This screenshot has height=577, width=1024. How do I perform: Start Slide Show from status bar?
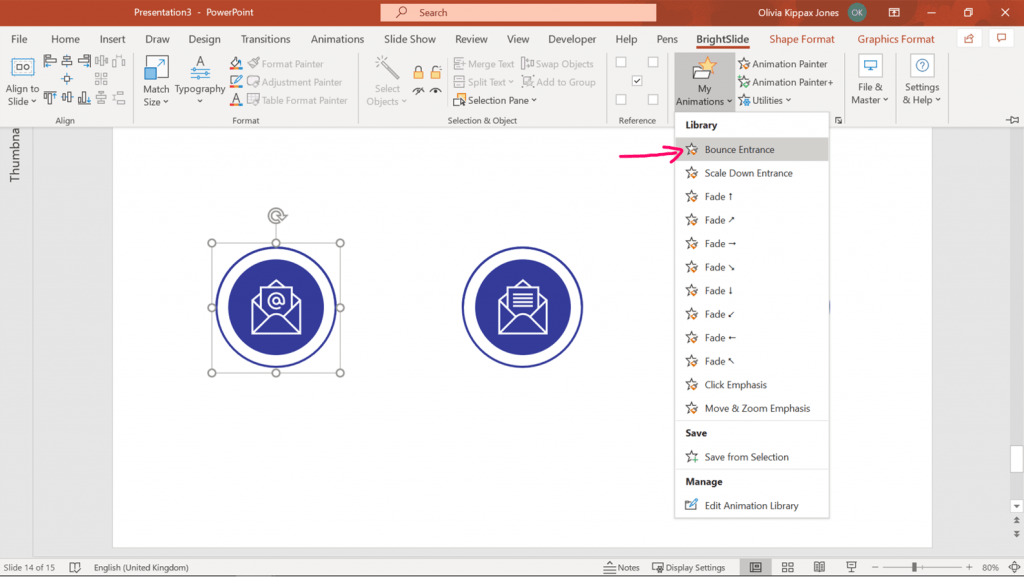coord(851,567)
